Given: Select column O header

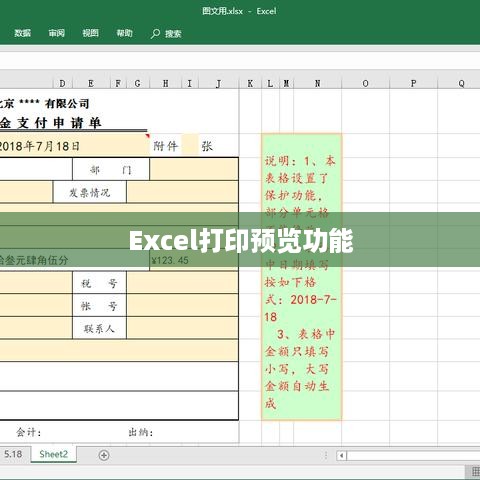Looking at the screenshot, I should point(366,83).
